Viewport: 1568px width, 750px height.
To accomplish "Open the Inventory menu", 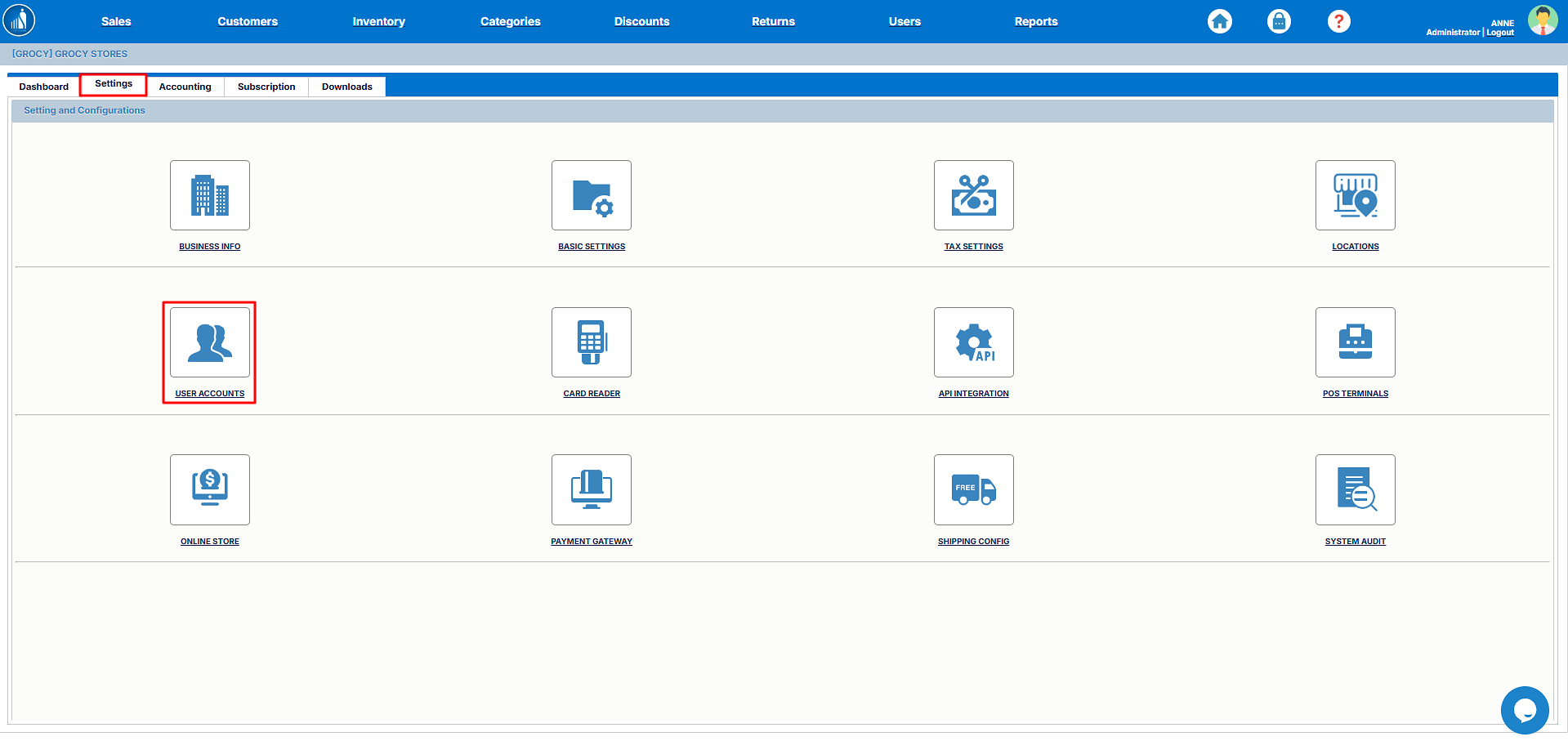I will (378, 21).
